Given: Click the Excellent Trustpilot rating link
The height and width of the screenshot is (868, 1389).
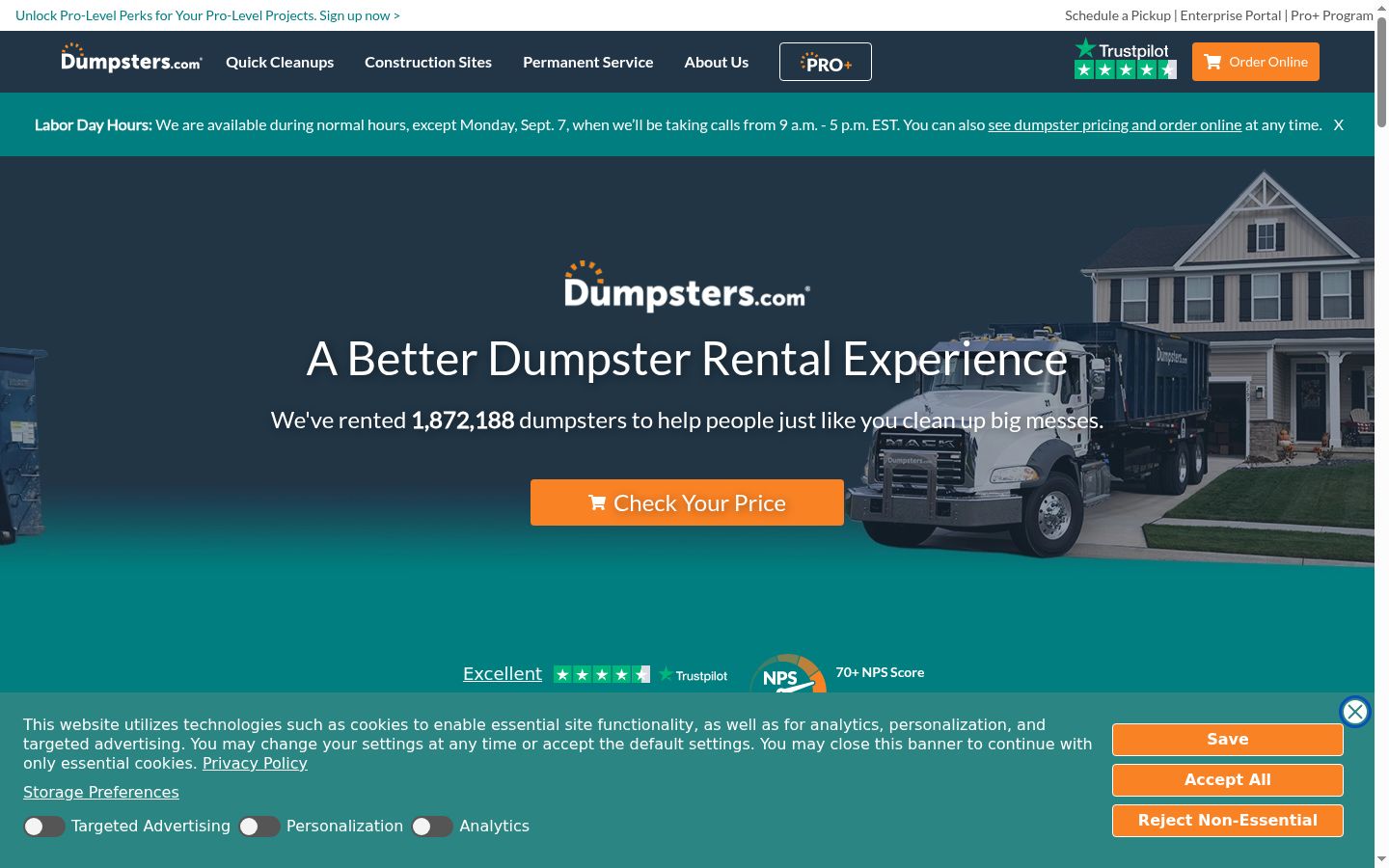Looking at the screenshot, I should click(x=503, y=674).
